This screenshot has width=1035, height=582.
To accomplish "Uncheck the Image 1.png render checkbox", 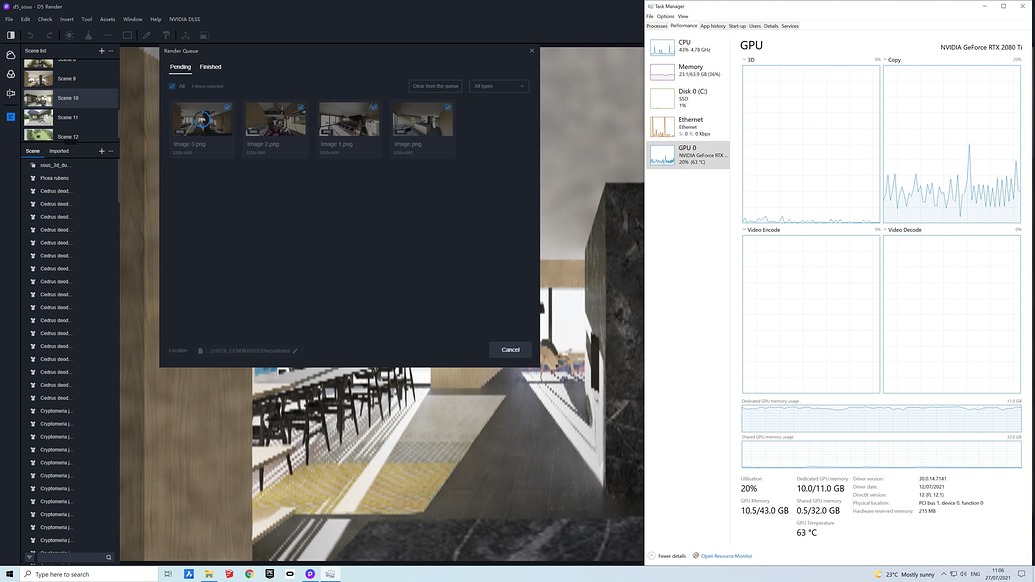I will pos(374,106).
